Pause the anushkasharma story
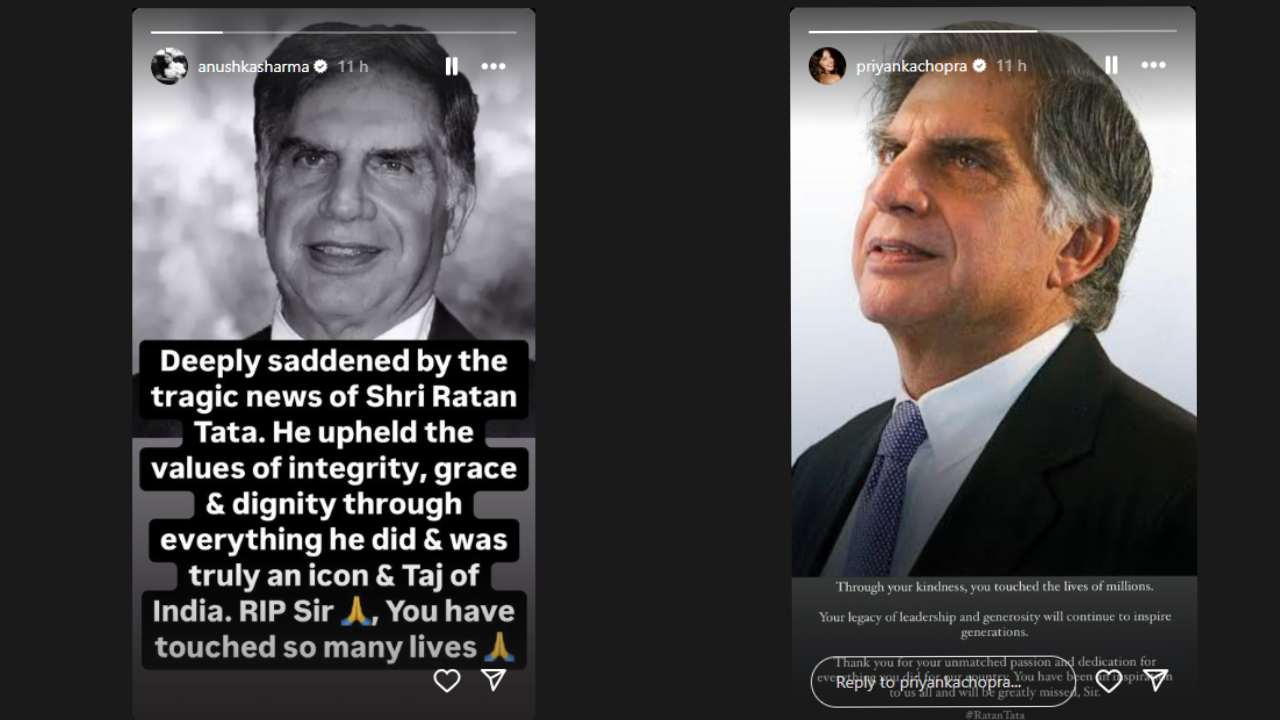The width and height of the screenshot is (1280, 720). (x=451, y=66)
